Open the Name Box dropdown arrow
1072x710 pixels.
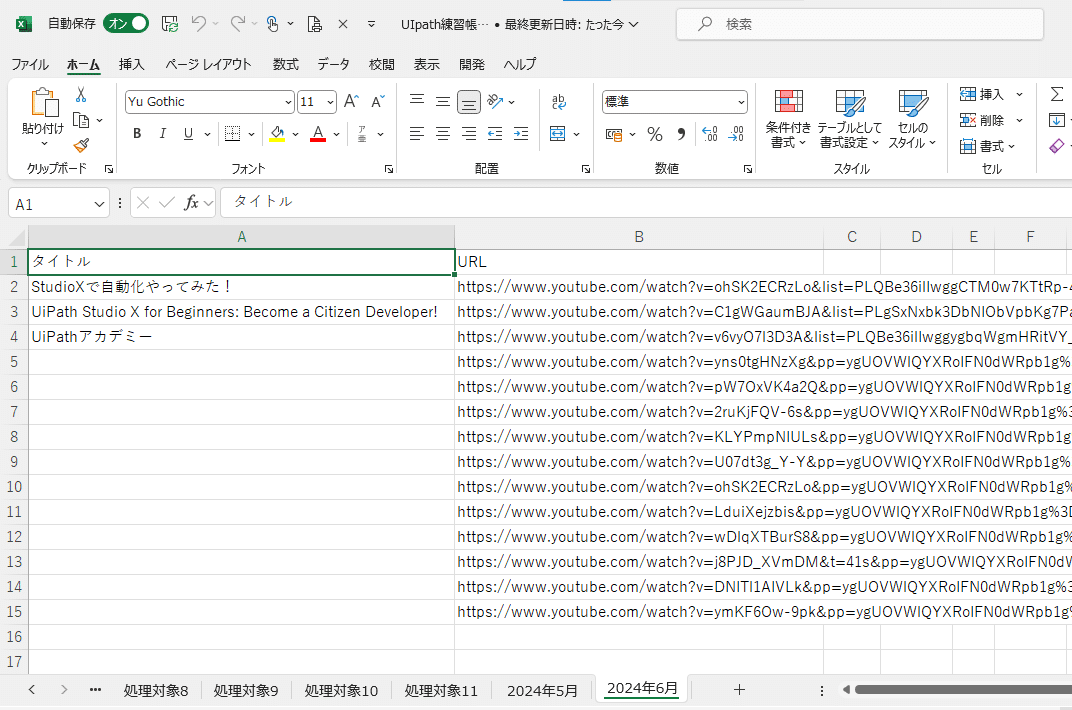(99, 204)
